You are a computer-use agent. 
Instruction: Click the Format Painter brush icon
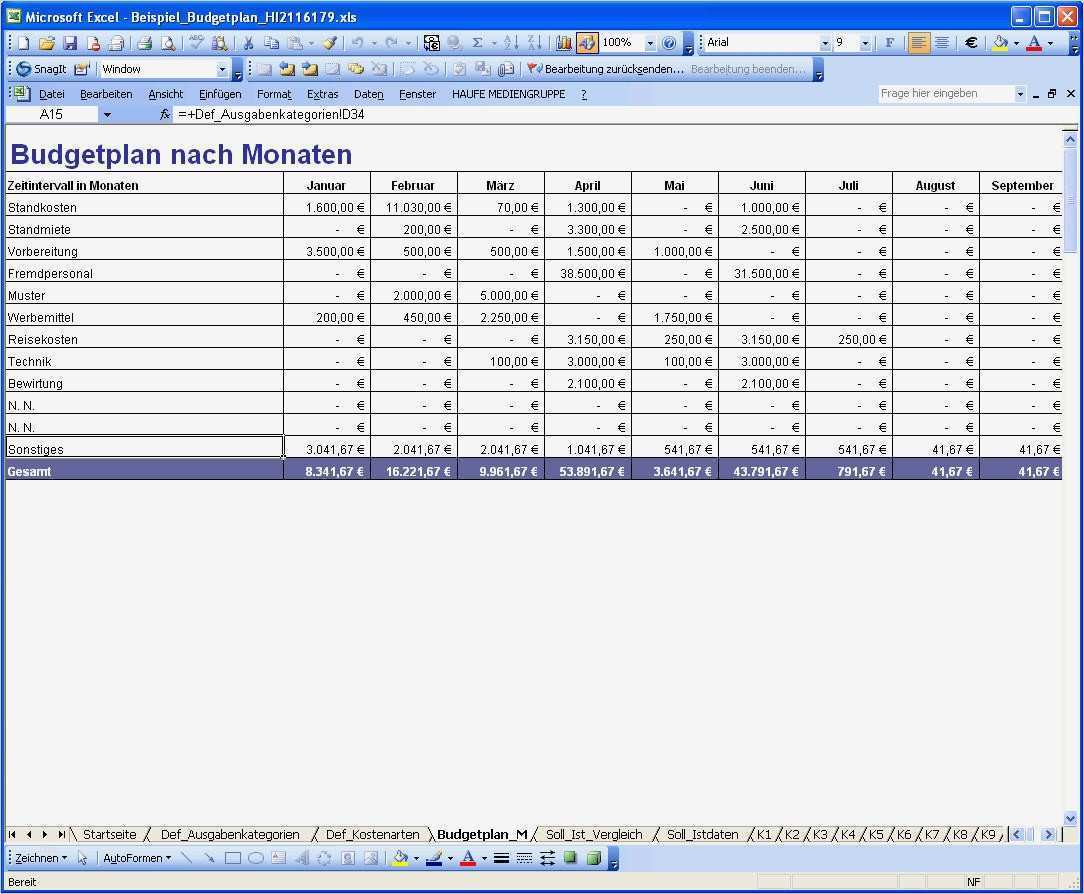[330, 43]
